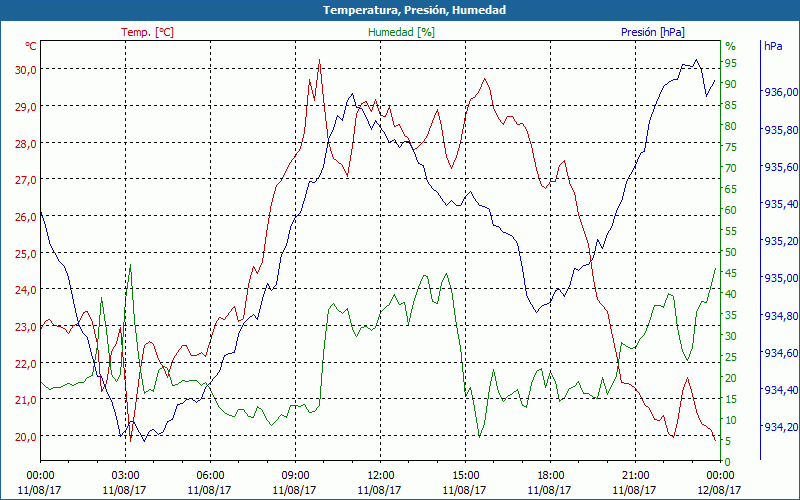Click the '12:00' time axis label
The image size is (800, 500).
click(x=380, y=476)
